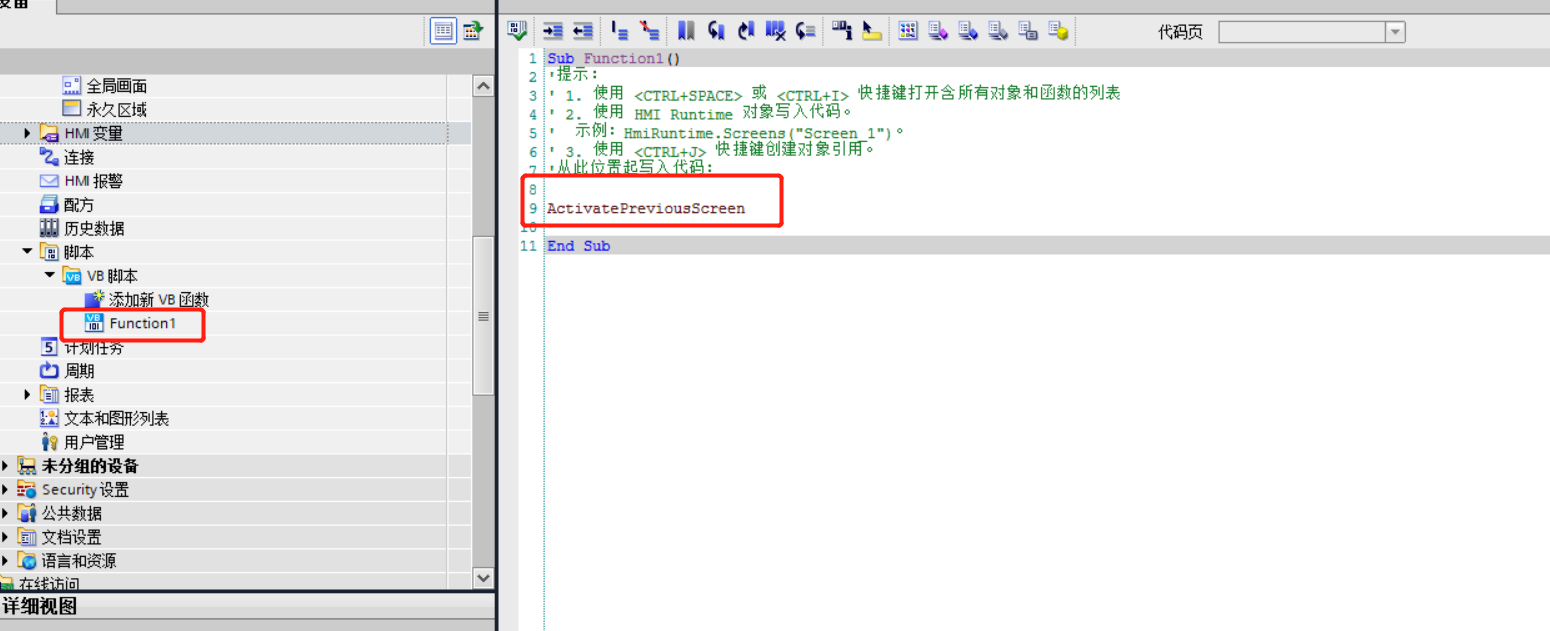
Task: Click the uncomment lines icon with red mark
Action: [x=650, y=31]
